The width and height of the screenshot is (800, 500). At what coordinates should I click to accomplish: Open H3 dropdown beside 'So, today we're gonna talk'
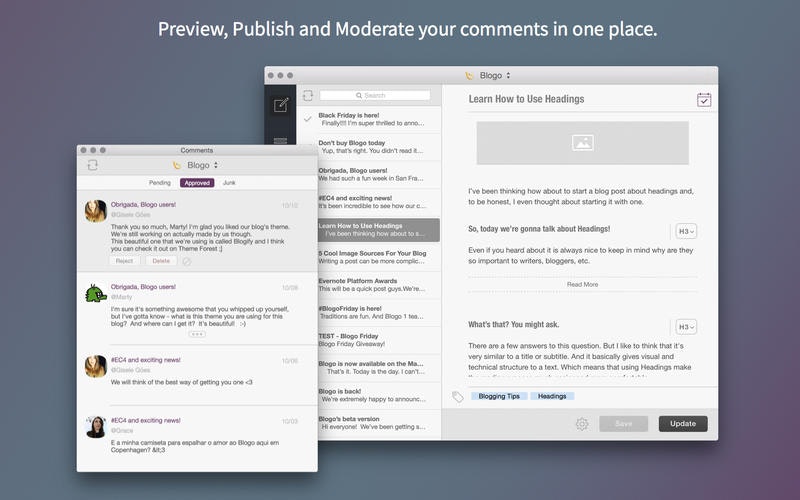pos(686,231)
